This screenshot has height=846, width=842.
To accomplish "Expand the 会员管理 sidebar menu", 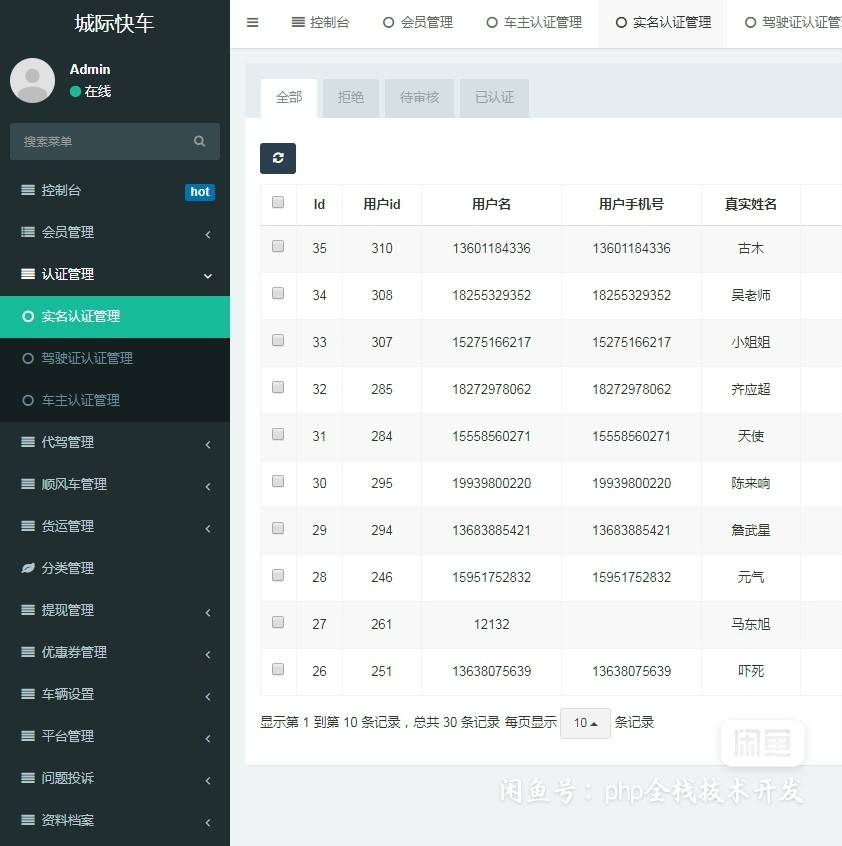I will point(115,232).
